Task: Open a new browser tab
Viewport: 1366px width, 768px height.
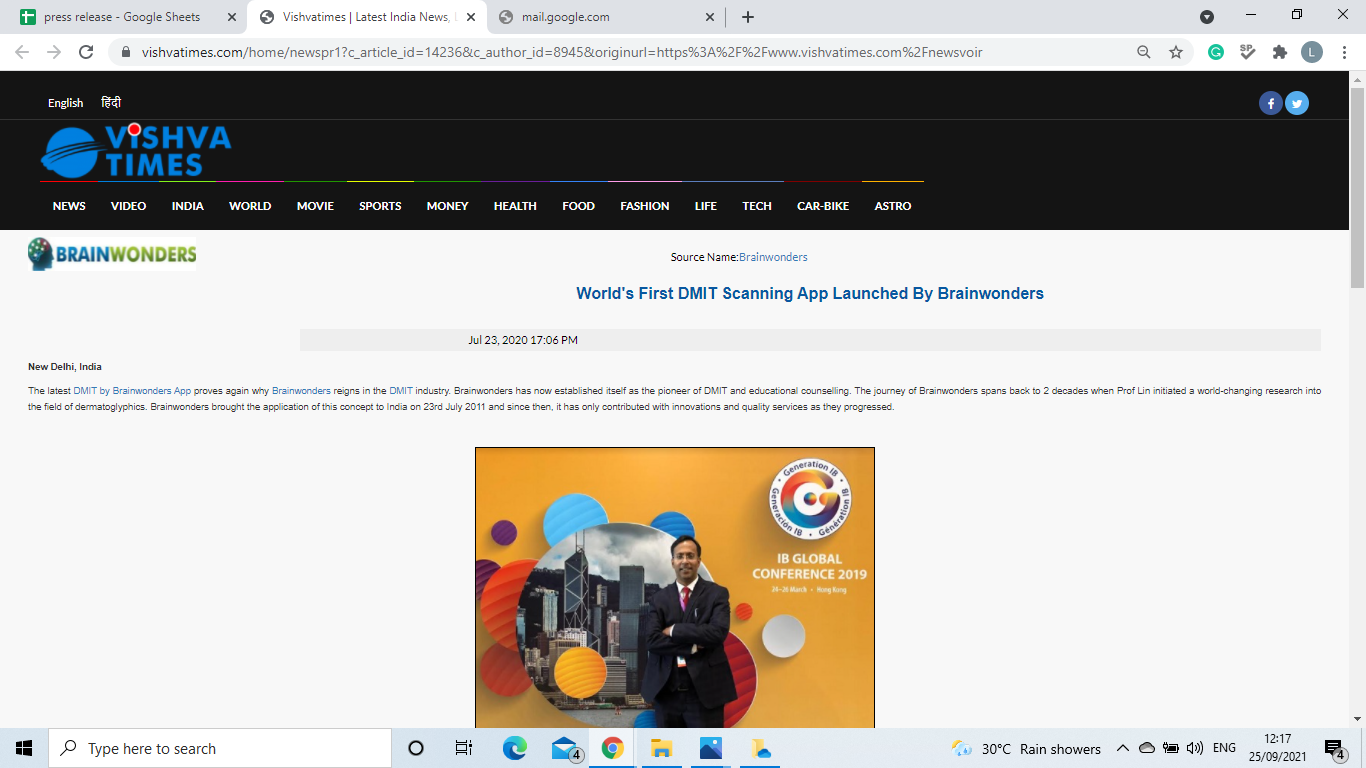Action: tap(748, 17)
